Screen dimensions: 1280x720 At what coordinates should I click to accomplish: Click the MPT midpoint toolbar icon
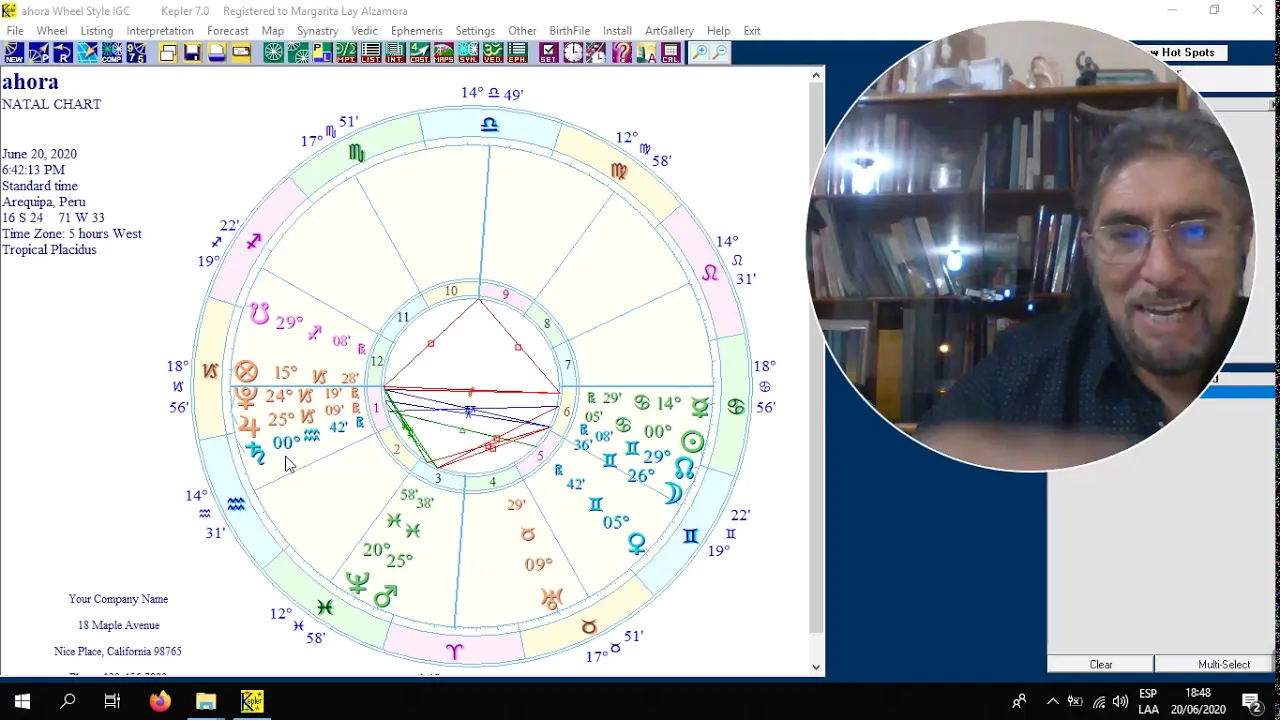(x=346, y=52)
